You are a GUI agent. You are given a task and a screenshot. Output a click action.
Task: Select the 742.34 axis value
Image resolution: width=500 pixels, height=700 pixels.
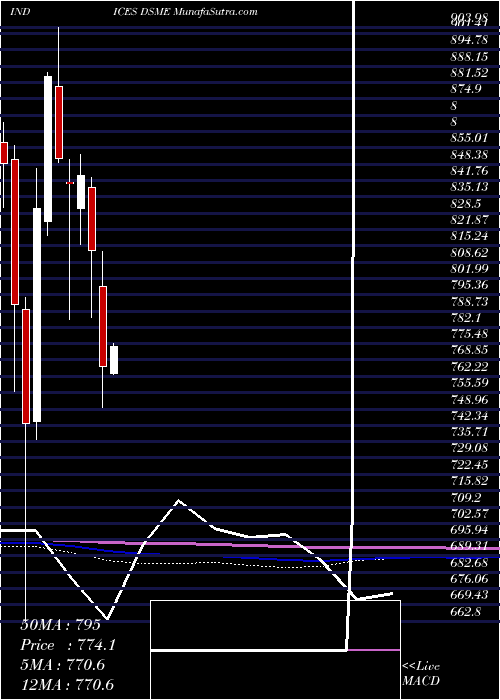[469, 416]
